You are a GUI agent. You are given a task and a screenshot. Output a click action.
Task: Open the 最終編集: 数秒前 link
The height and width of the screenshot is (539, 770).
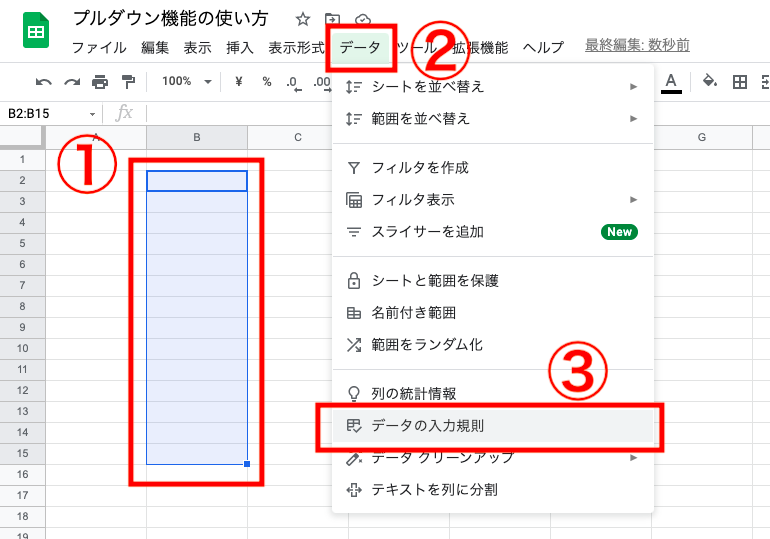pos(637,45)
